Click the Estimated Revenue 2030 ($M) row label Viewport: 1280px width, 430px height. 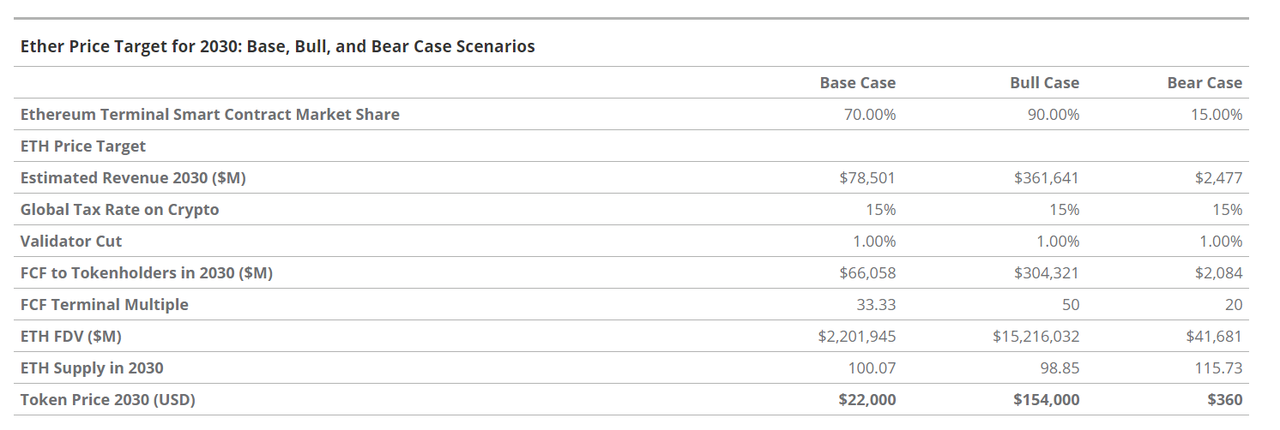pyautogui.click(x=133, y=178)
